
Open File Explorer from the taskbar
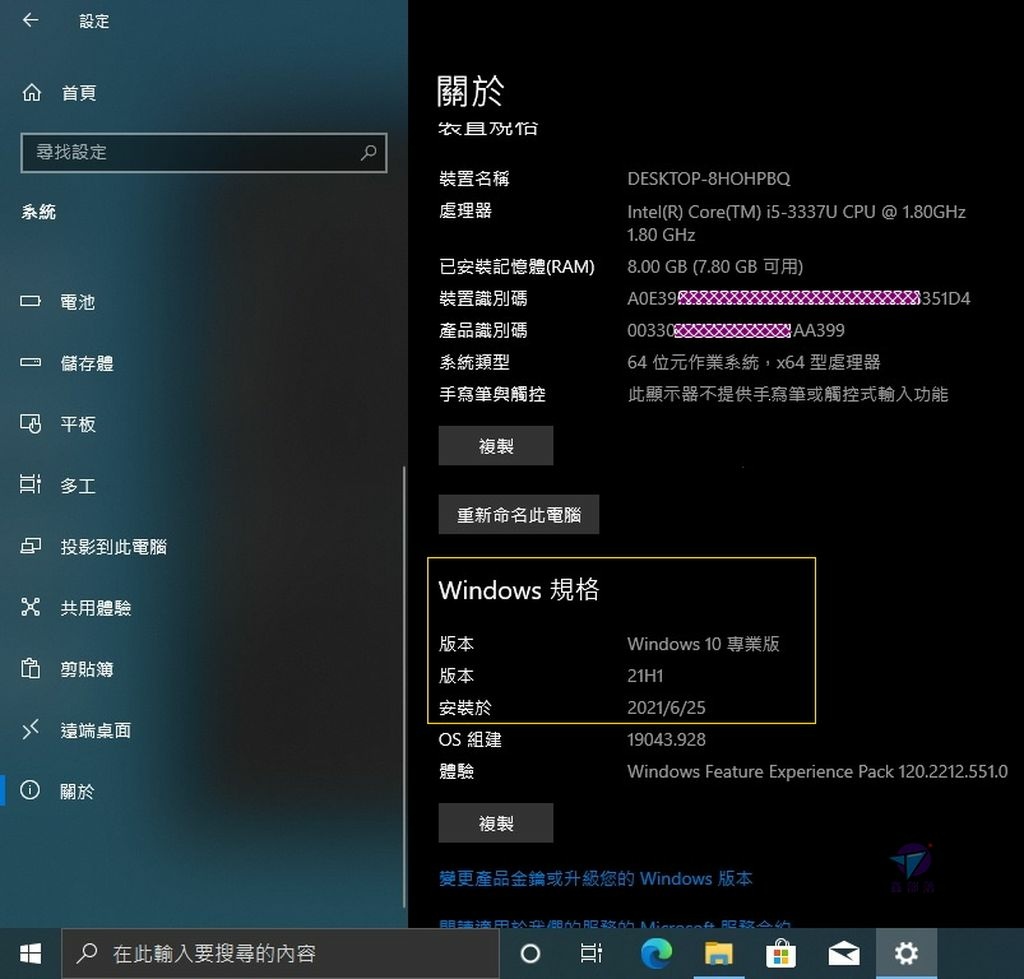[718, 954]
